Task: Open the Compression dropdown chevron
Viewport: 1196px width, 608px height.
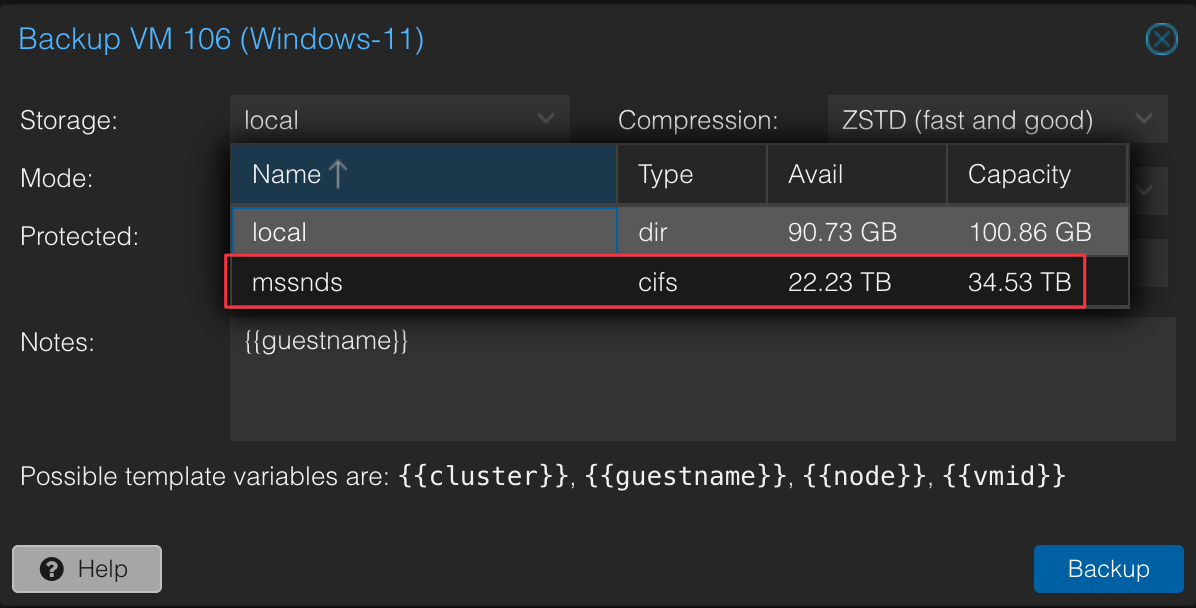Action: 1143,118
